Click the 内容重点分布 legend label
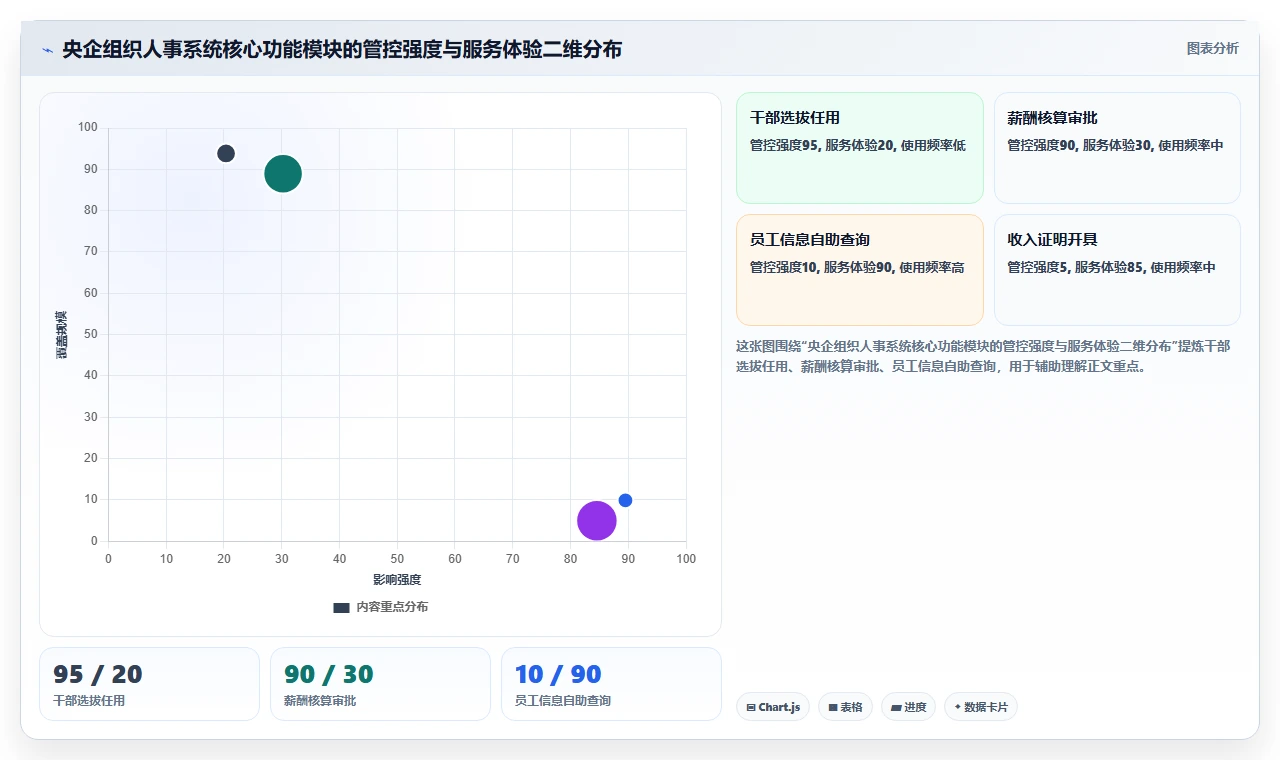Image resolution: width=1280 pixels, height=760 pixels. pos(392,607)
